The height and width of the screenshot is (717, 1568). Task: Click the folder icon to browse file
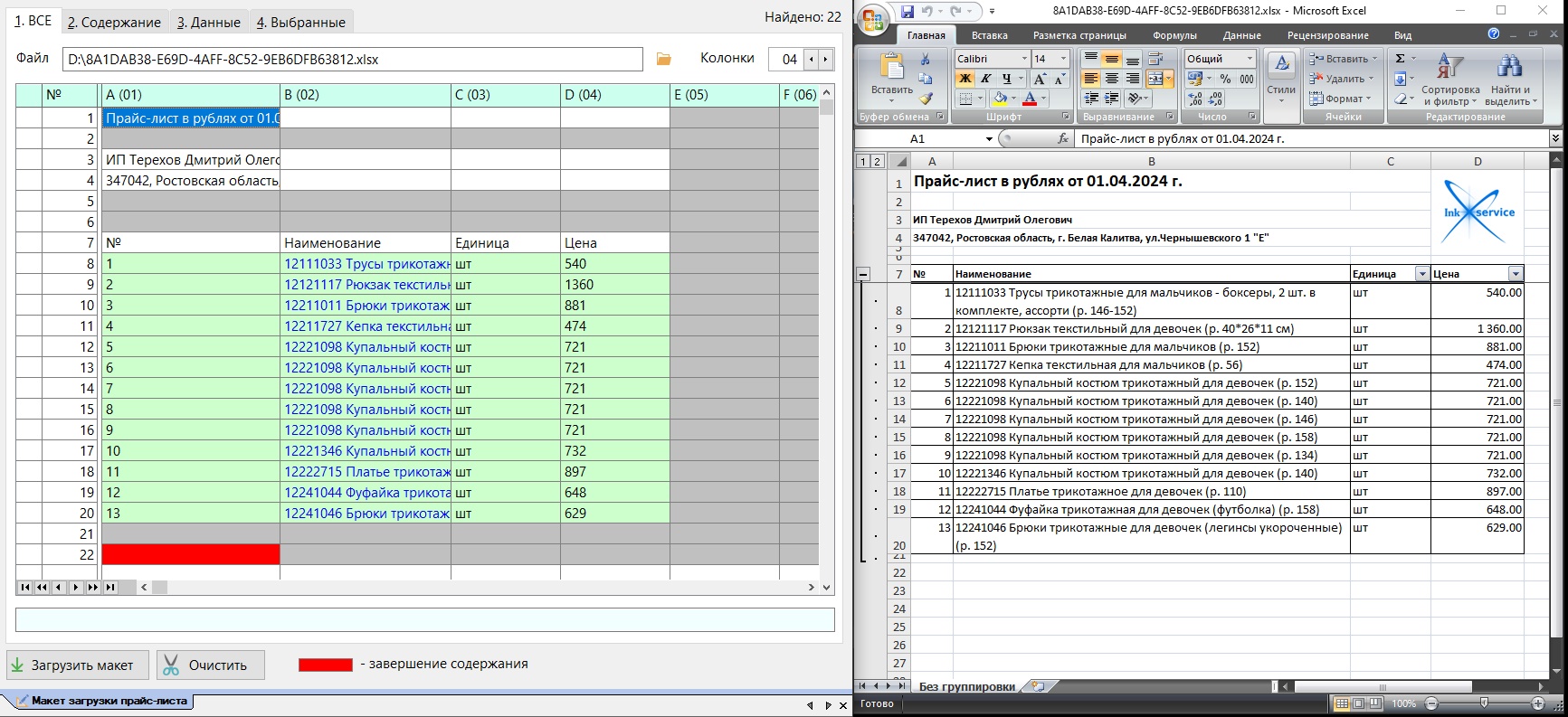coord(664,59)
